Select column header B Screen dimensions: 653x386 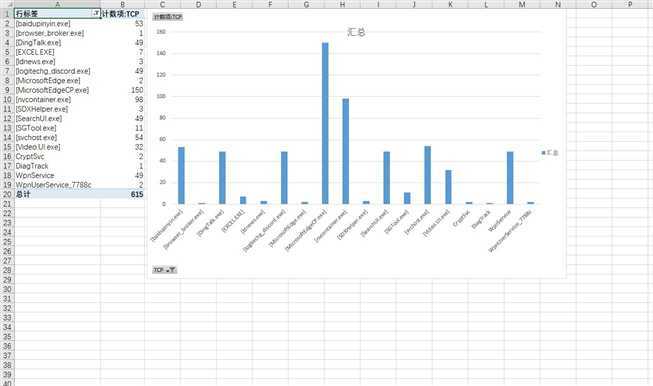[x=122, y=4]
